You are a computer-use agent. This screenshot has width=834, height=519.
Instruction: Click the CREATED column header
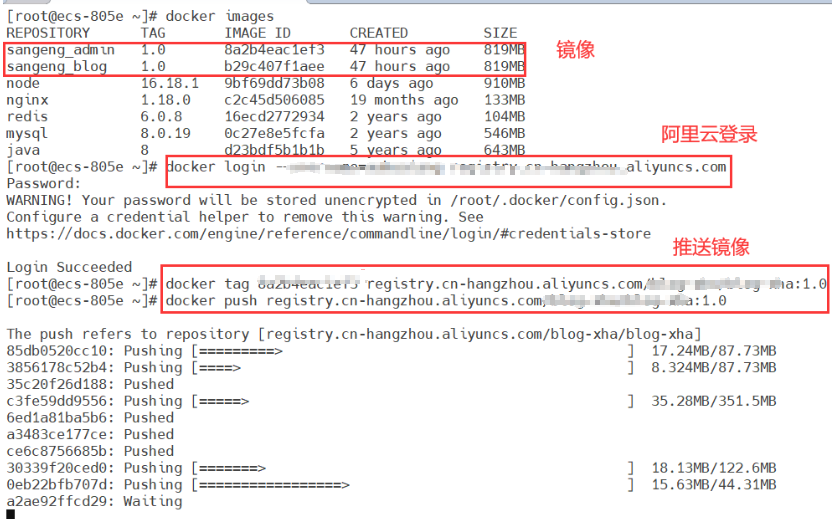click(x=379, y=33)
